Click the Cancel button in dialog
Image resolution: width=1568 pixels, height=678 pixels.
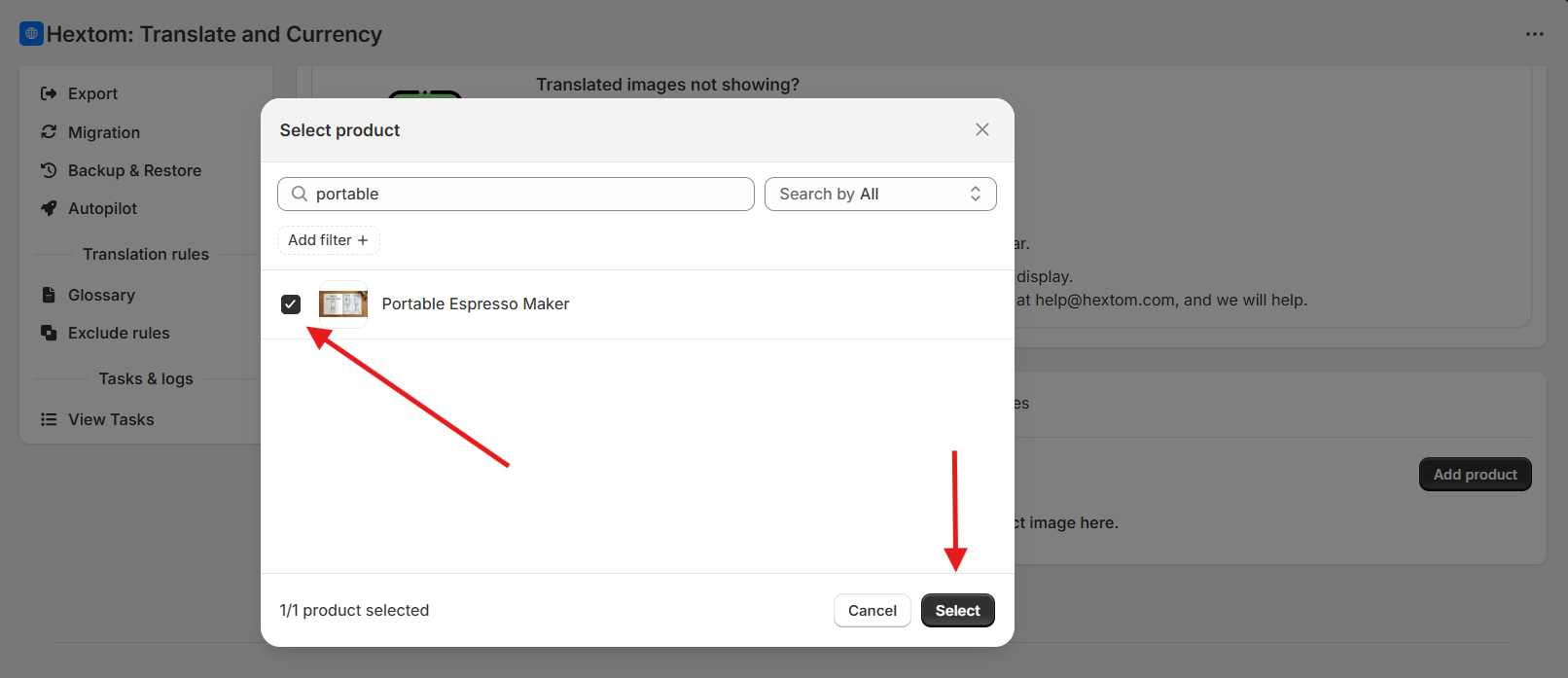click(x=873, y=611)
